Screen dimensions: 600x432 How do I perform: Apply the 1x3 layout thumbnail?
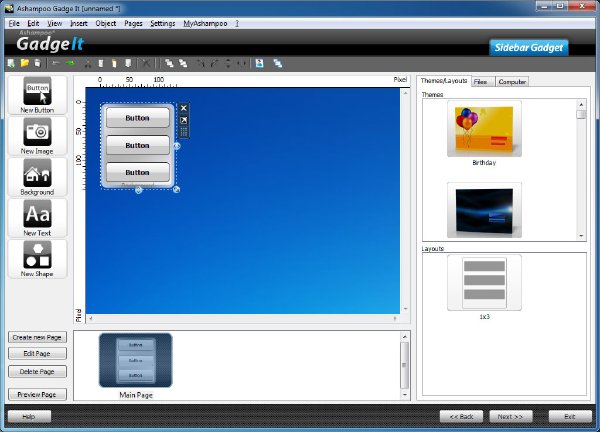(484, 283)
